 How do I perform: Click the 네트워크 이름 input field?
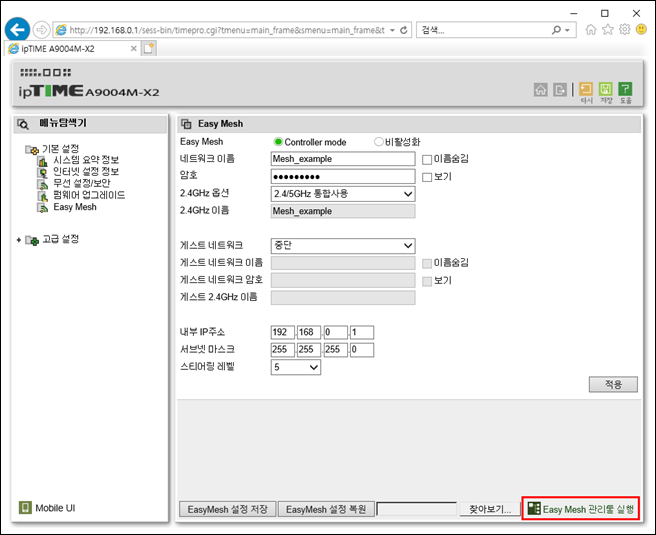point(343,159)
